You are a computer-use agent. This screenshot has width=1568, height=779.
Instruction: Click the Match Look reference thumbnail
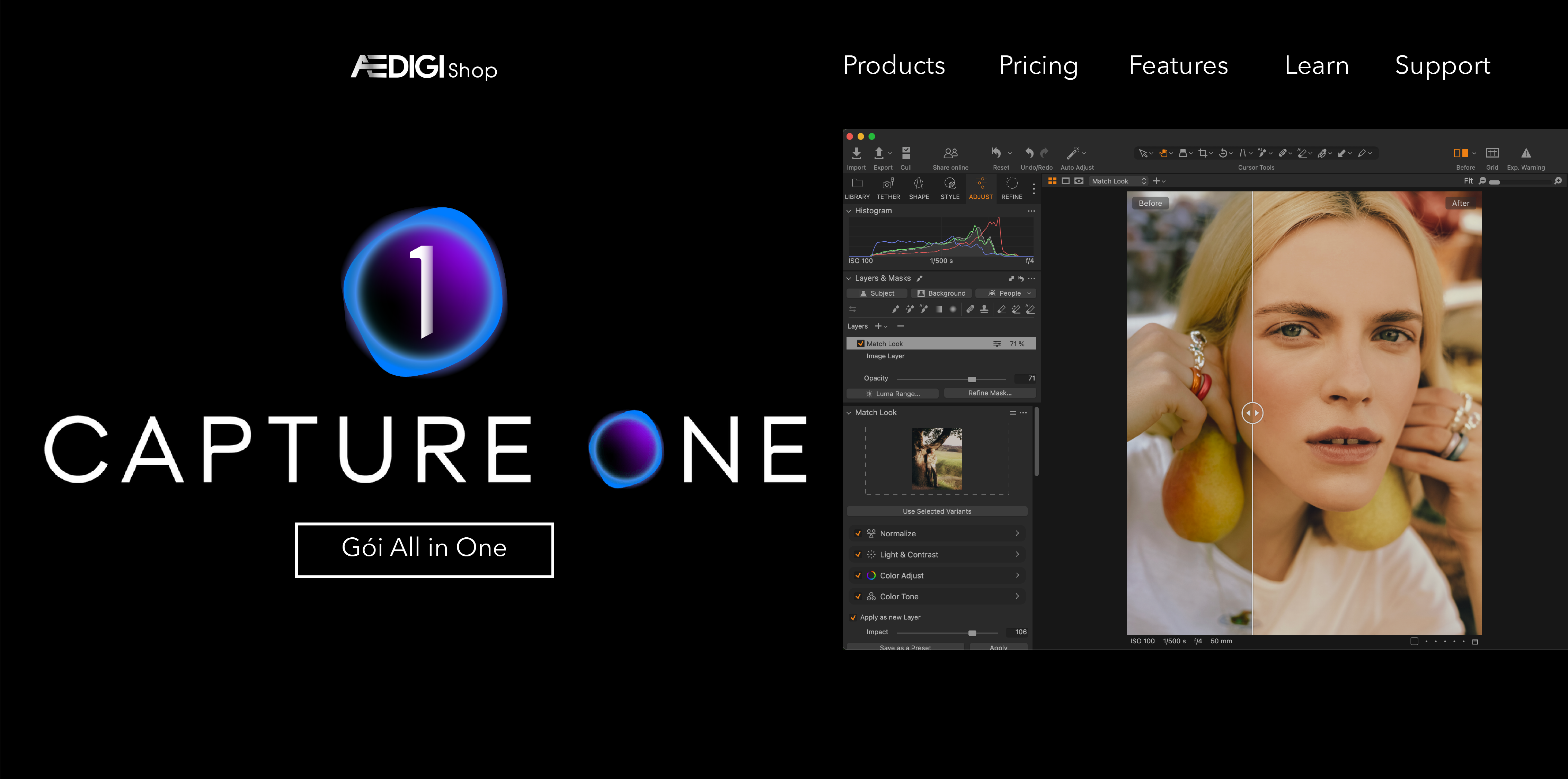coord(937,459)
